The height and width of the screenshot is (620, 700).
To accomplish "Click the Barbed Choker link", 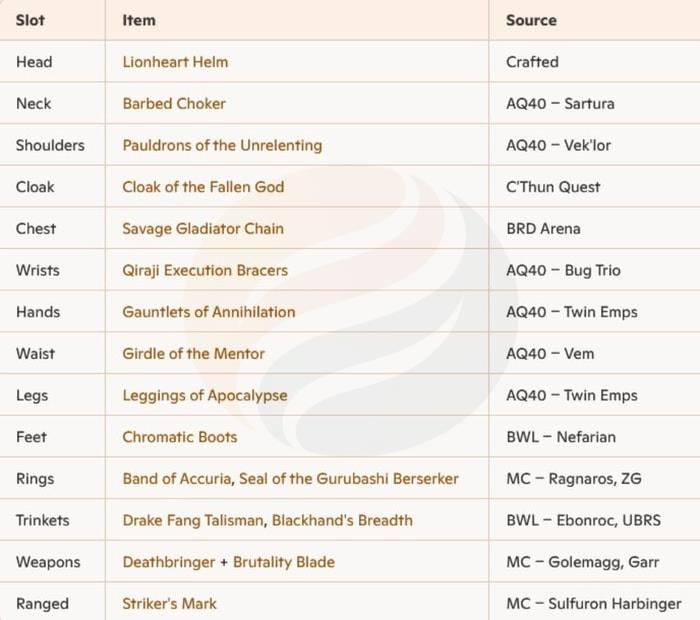I will [x=174, y=104].
